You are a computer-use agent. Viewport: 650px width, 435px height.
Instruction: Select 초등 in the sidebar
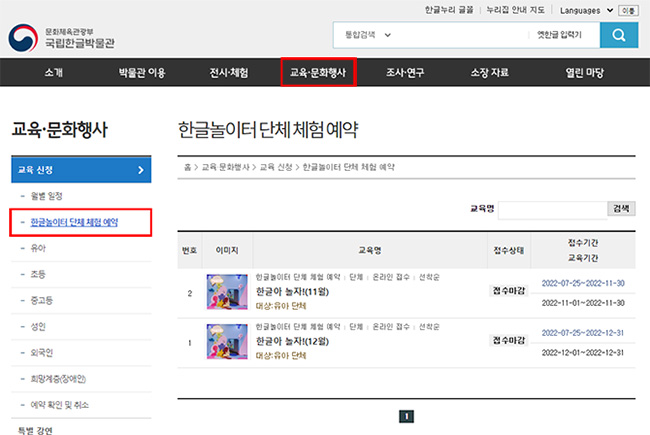(x=38, y=274)
